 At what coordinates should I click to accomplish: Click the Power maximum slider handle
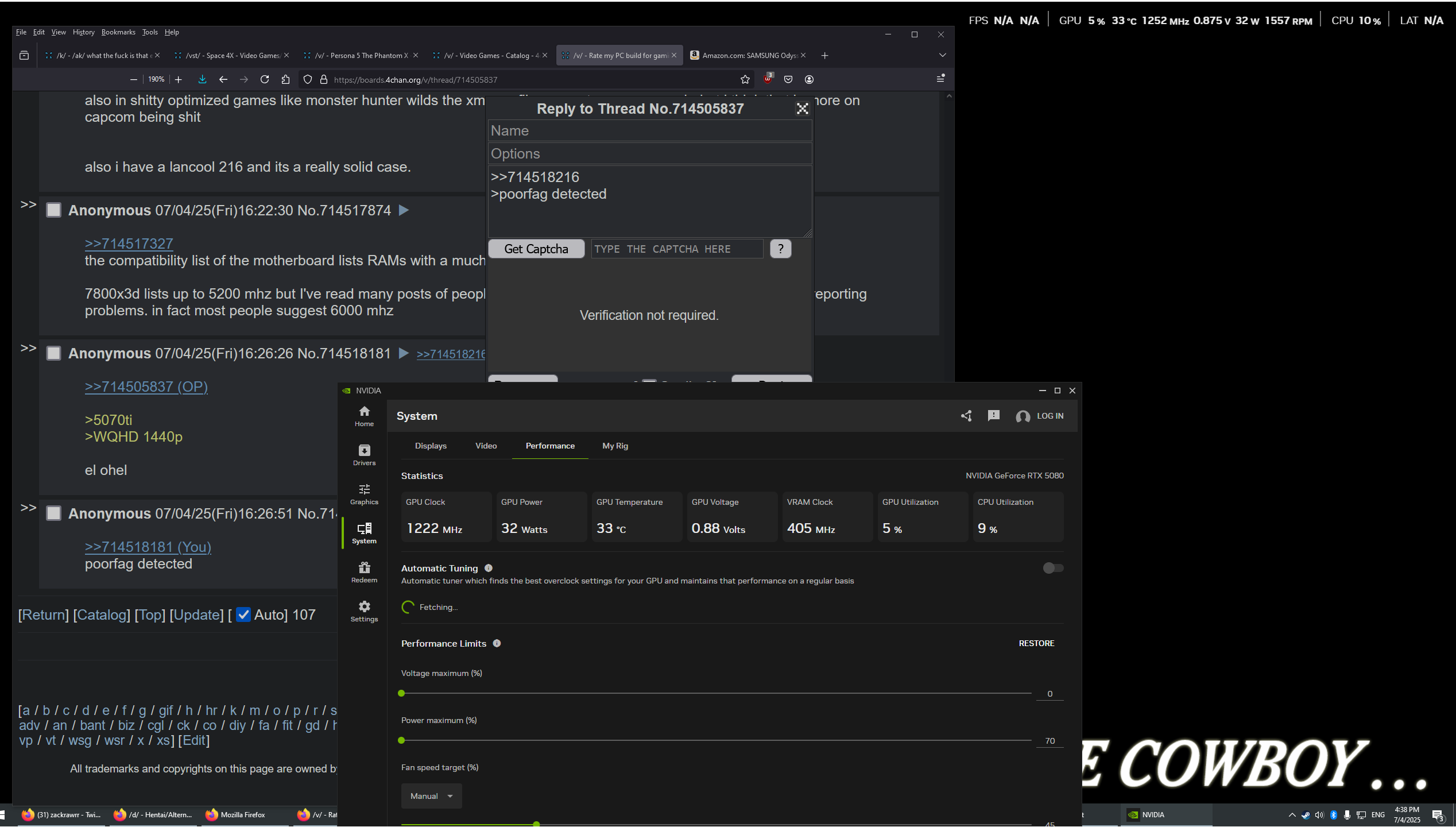point(401,740)
